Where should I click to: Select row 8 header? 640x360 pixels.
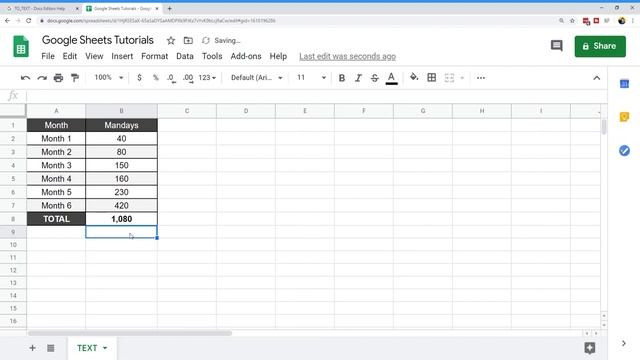click(13, 219)
